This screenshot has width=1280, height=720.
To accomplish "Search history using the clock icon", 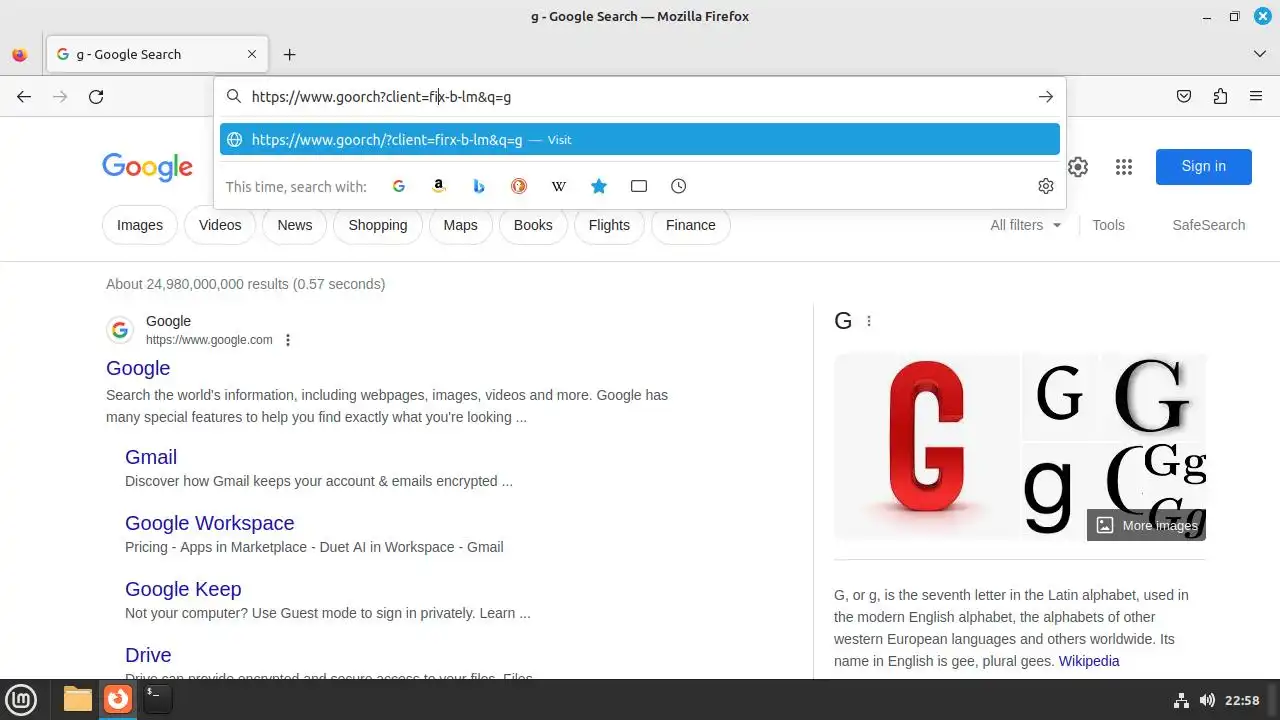I will point(679,186).
